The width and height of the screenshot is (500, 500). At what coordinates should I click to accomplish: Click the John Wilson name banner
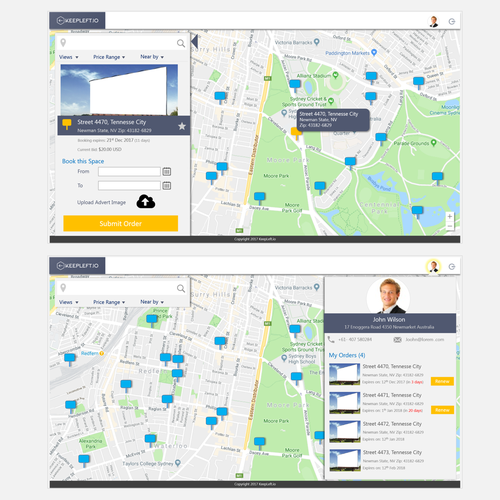point(390,323)
